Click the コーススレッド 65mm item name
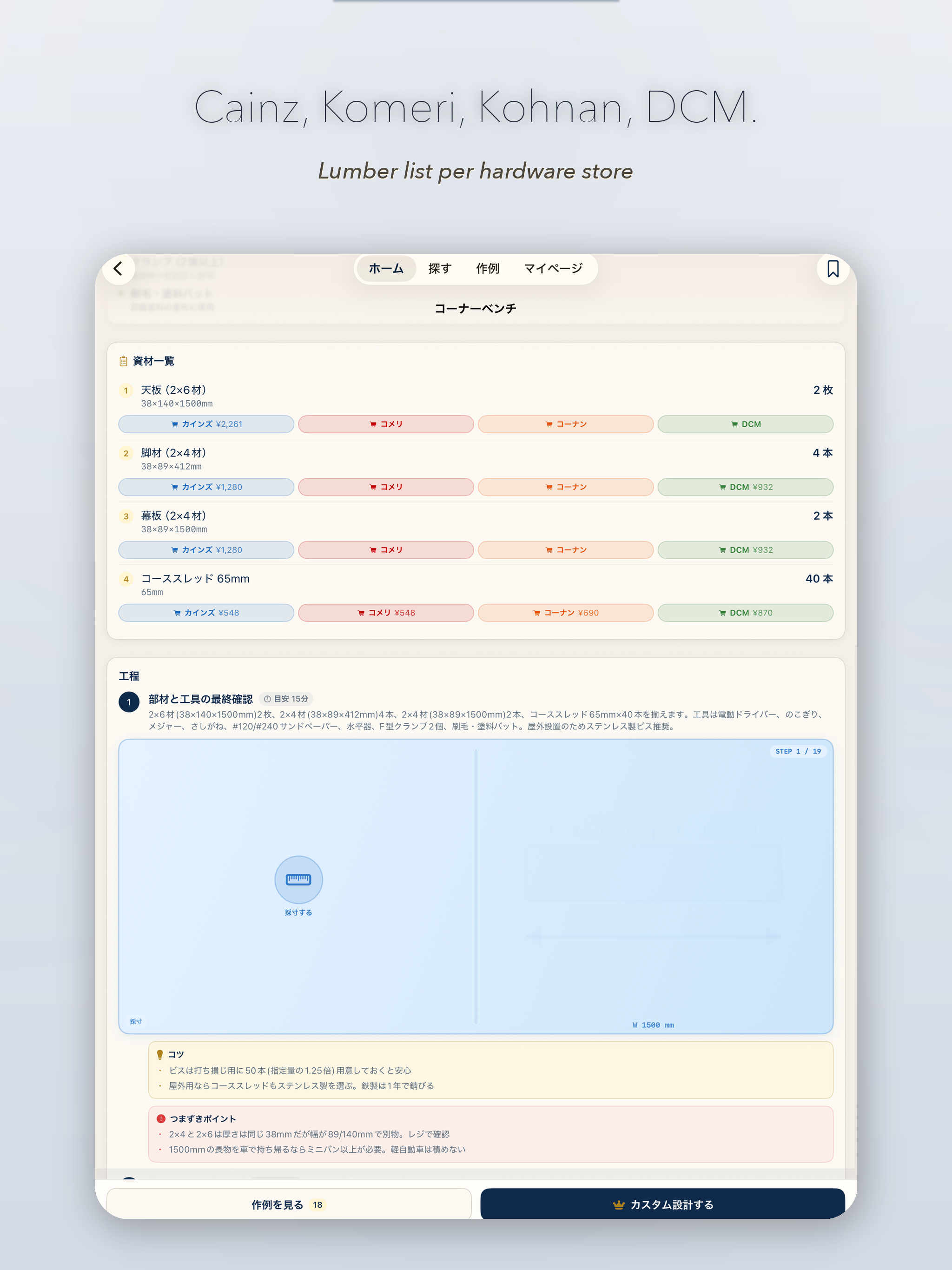The image size is (952, 1270). tap(195, 579)
